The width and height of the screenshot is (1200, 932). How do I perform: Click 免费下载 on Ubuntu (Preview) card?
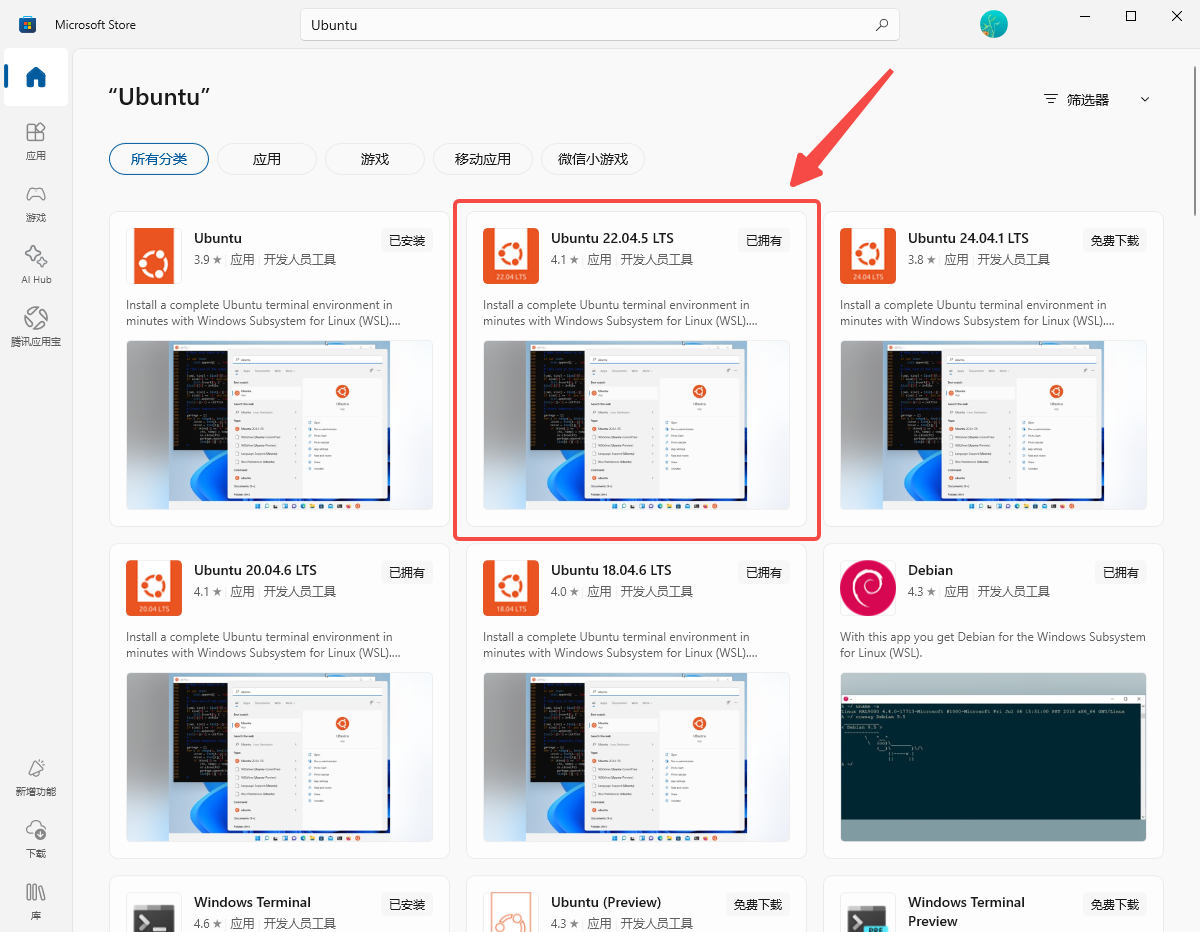pyautogui.click(x=758, y=904)
